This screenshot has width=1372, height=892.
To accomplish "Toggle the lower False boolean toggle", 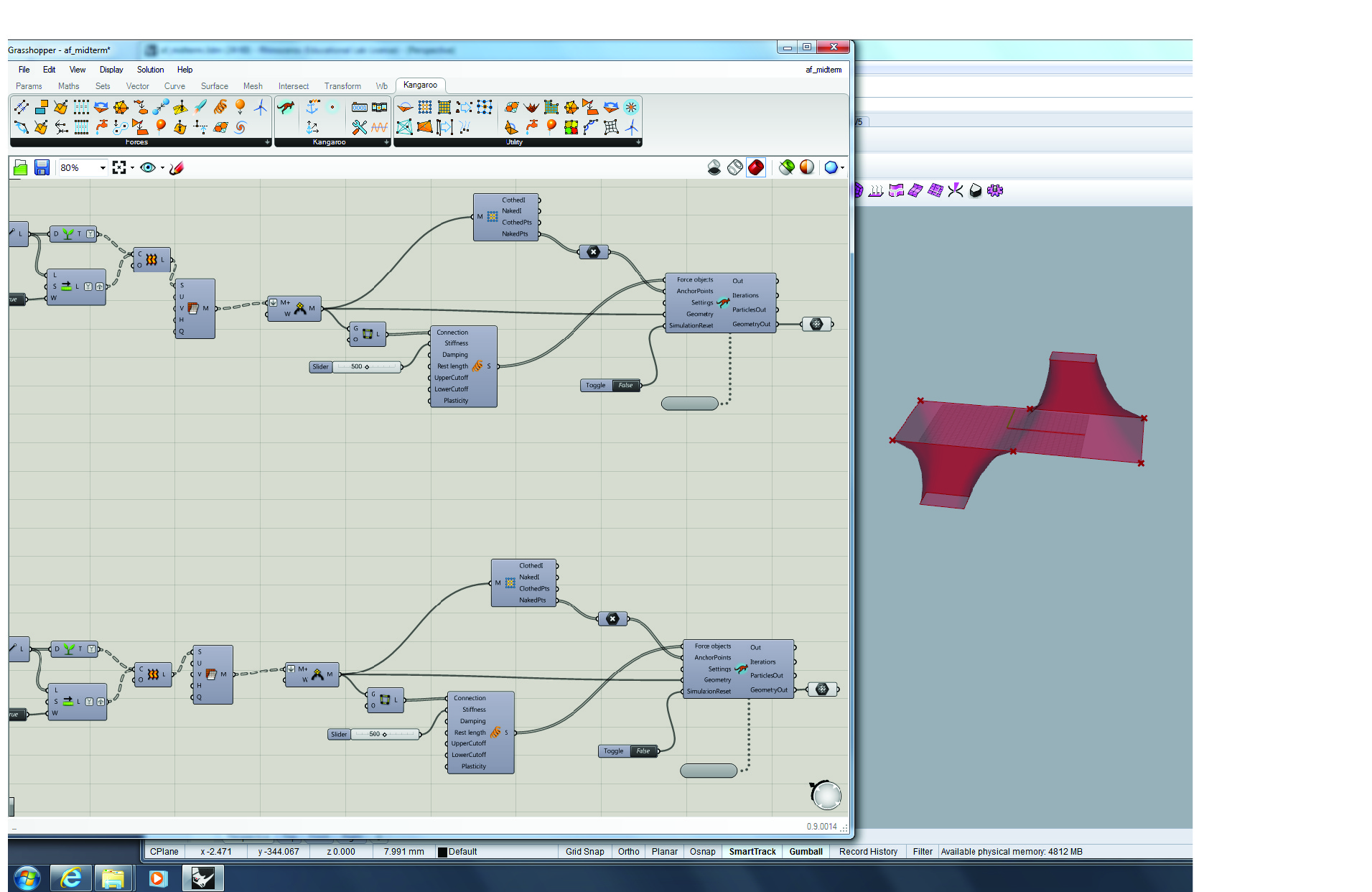I will pyautogui.click(x=643, y=751).
